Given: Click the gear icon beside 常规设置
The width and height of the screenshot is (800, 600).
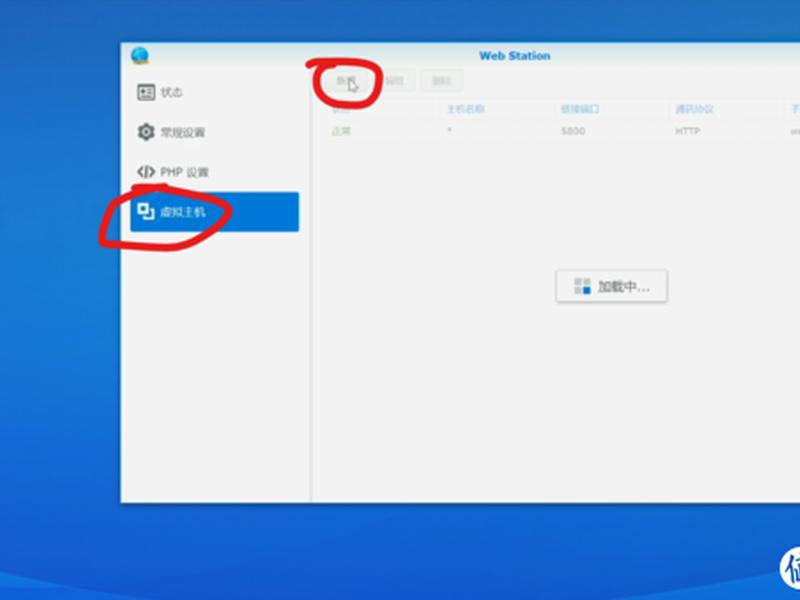Looking at the screenshot, I should (x=146, y=132).
